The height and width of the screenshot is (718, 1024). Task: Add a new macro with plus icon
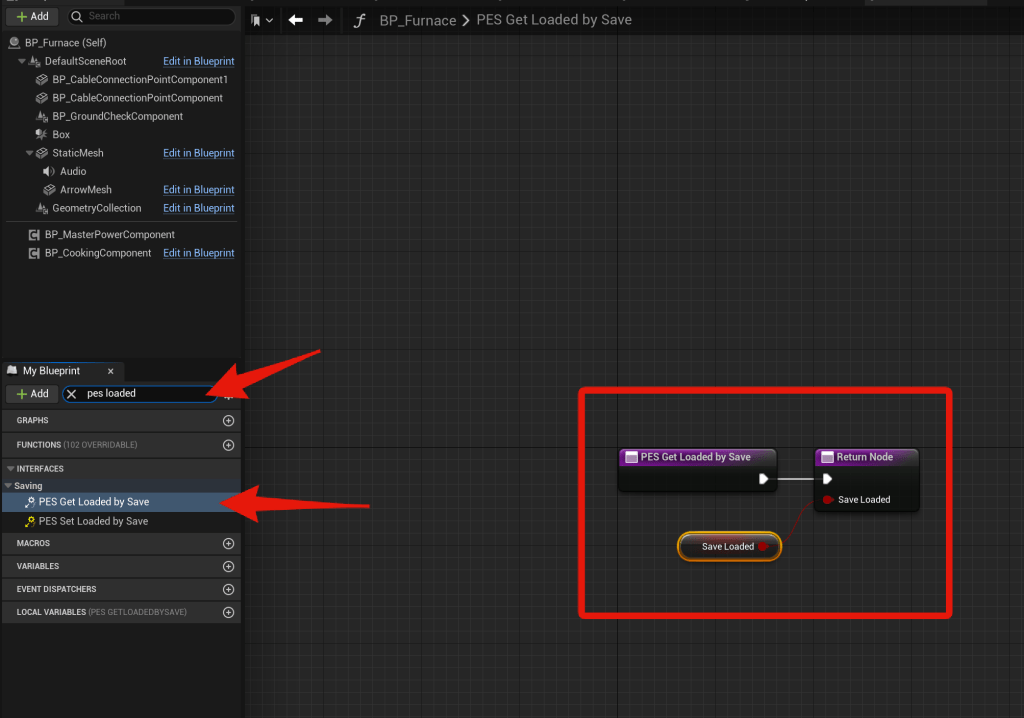(228, 544)
